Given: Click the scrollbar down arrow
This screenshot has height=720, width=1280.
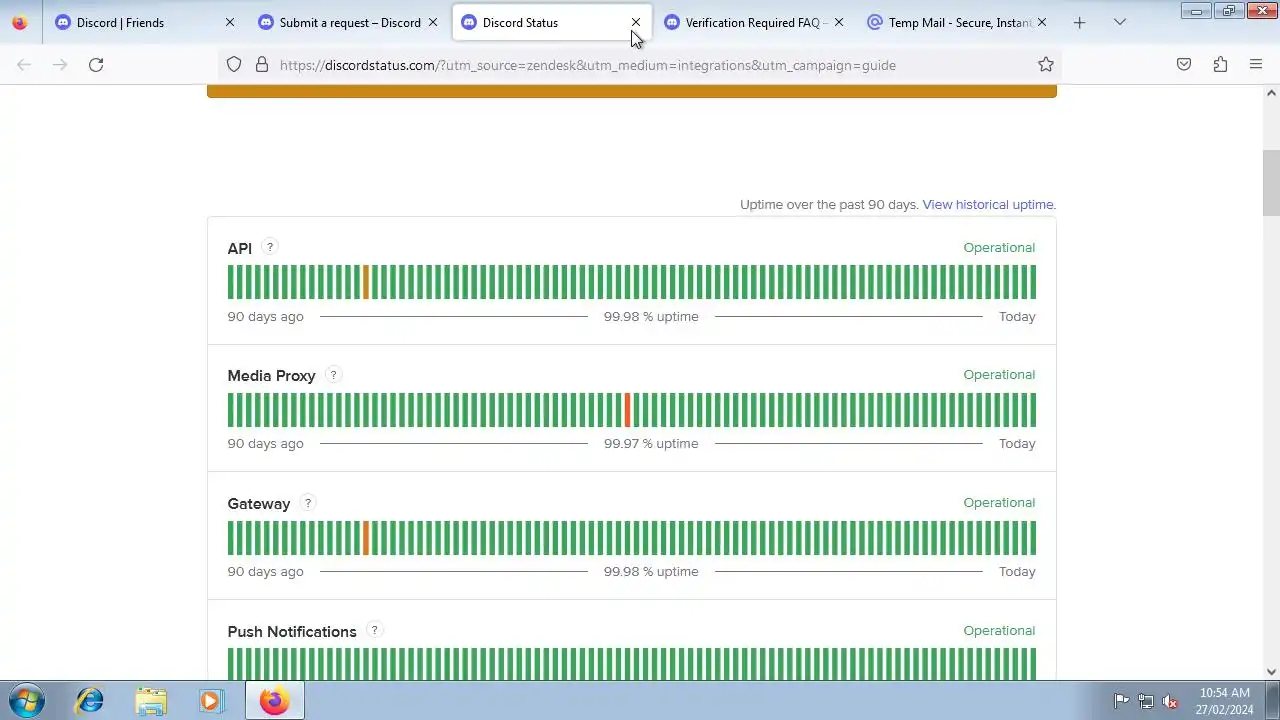Looking at the screenshot, I should click(x=1271, y=672).
